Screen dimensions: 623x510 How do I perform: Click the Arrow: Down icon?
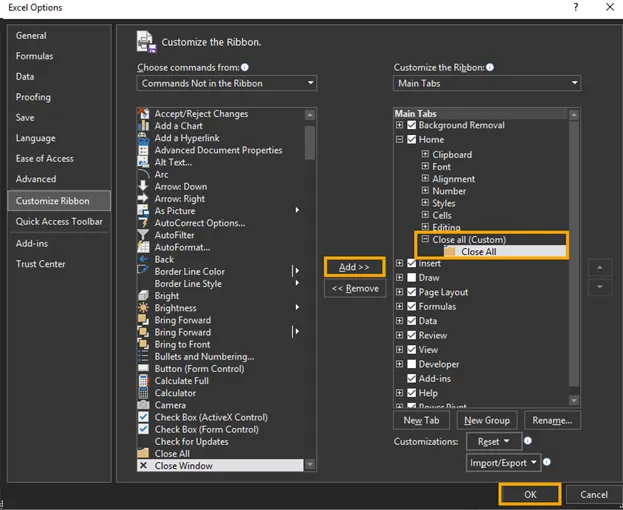point(143,186)
